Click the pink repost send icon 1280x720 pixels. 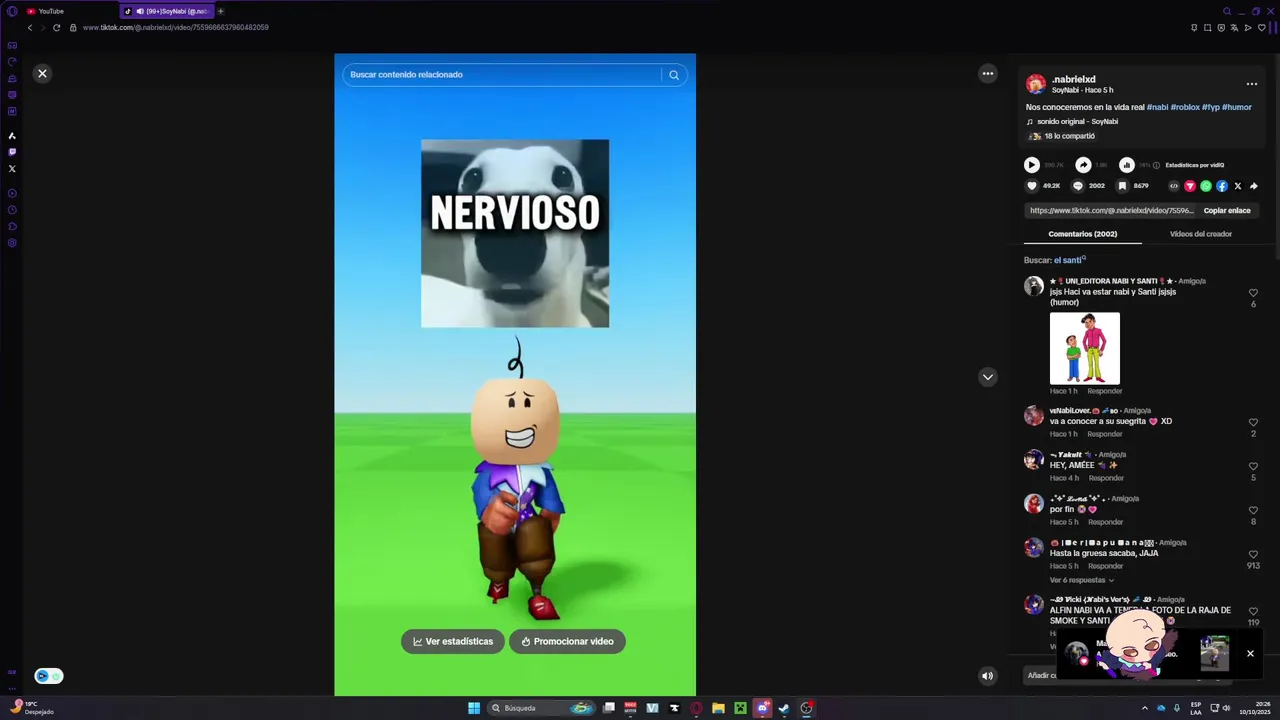pyautogui.click(x=1190, y=186)
